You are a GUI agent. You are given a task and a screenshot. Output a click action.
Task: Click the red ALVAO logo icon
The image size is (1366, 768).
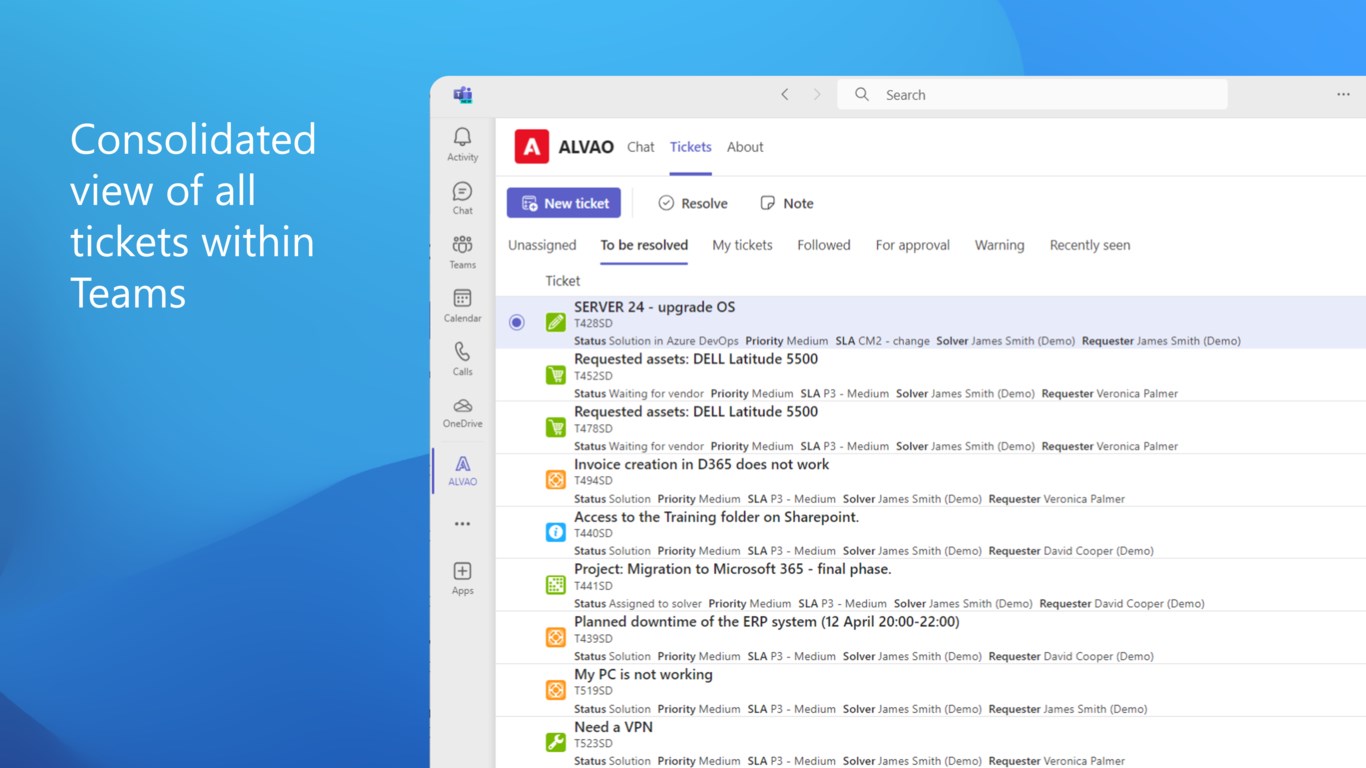point(532,147)
